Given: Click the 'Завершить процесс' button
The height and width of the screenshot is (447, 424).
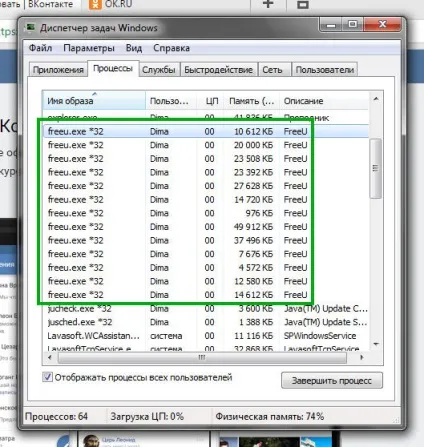Looking at the screenshot, I should point(332,381).
